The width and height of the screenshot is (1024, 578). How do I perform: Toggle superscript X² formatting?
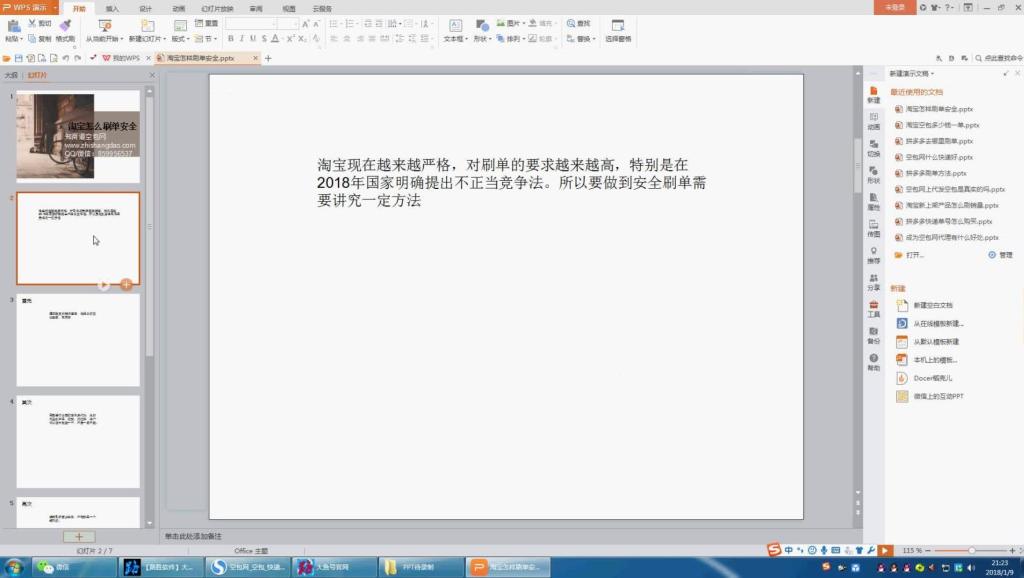291,39
